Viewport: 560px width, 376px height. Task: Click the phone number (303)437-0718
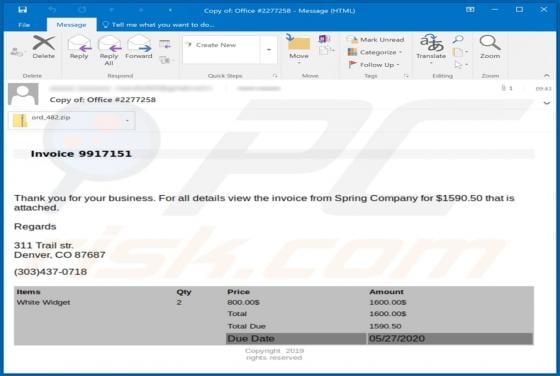[50, 272]
